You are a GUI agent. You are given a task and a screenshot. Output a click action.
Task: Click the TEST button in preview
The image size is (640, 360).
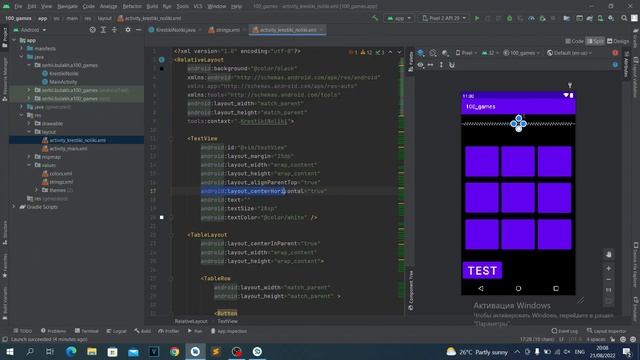tap(482, 271)
